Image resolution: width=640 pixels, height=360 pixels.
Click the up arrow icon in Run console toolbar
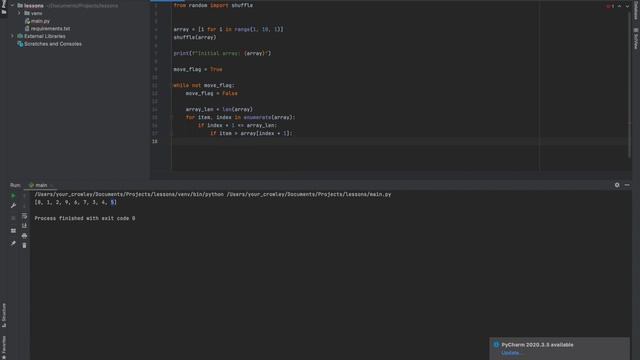(x=24, y=196)
